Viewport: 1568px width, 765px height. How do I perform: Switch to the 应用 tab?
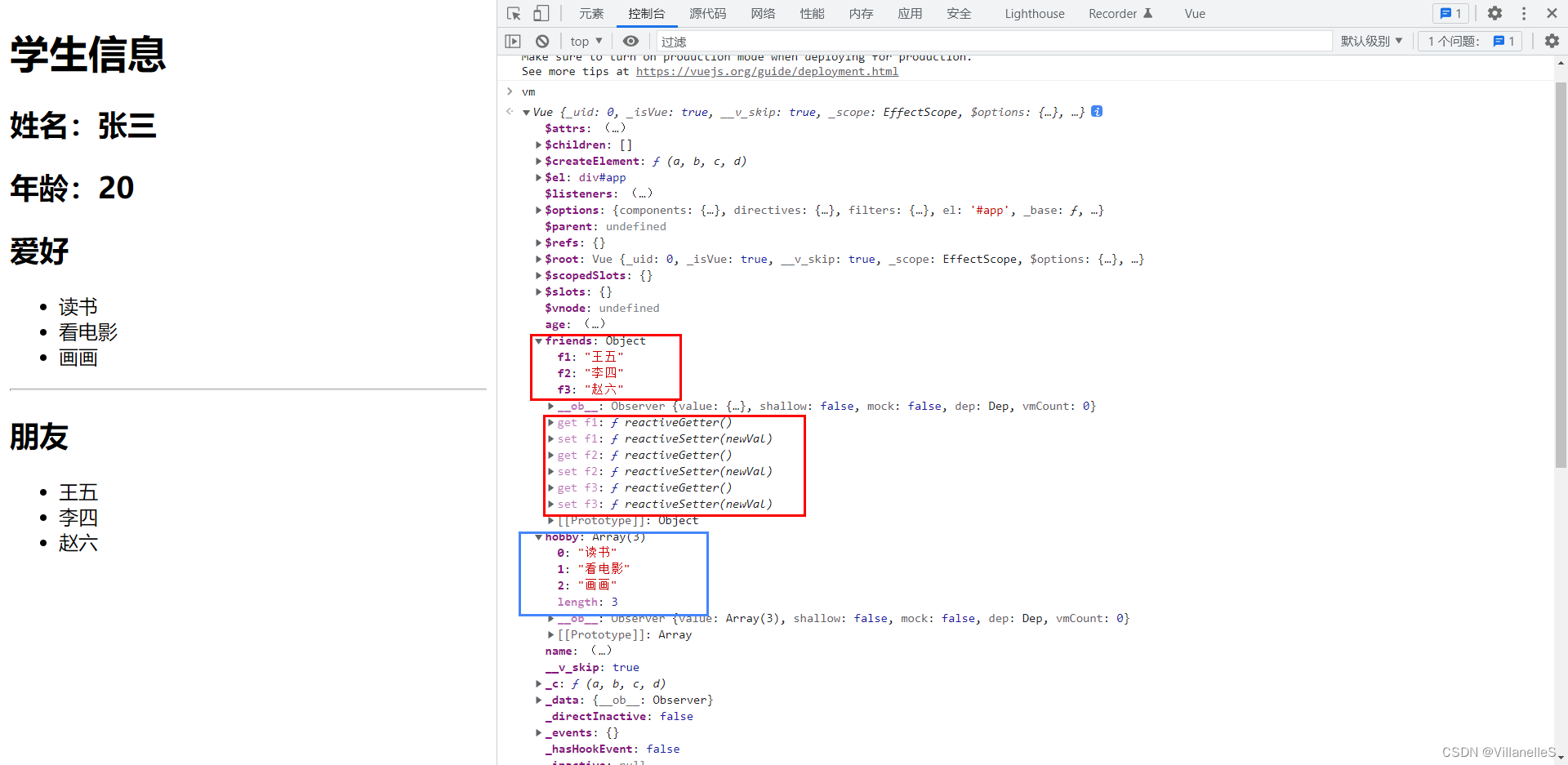[910, 14]
